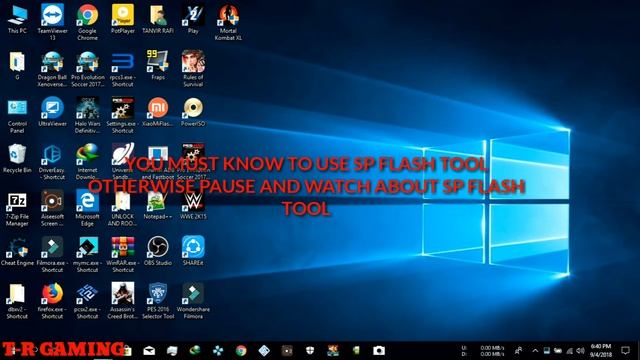Image resolution: width=640 pixels, height=360 pixels.
Task: Launch UltraViewer shortcut
Action: pos(52,111)
